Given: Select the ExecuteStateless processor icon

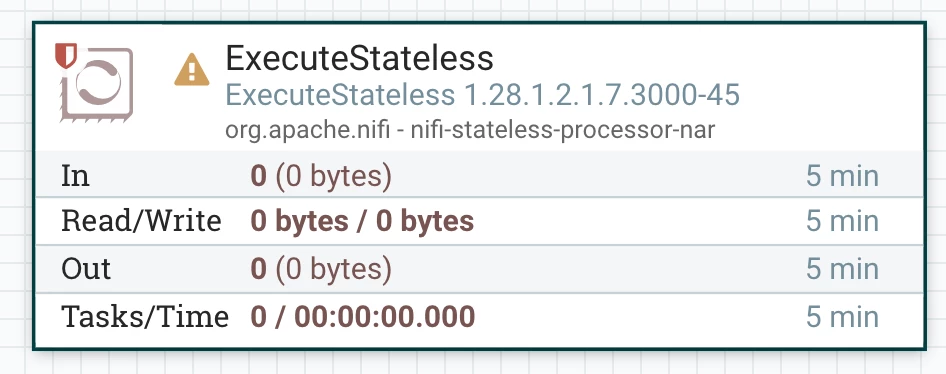Looking at the screenshot, I should click(97, 84).
